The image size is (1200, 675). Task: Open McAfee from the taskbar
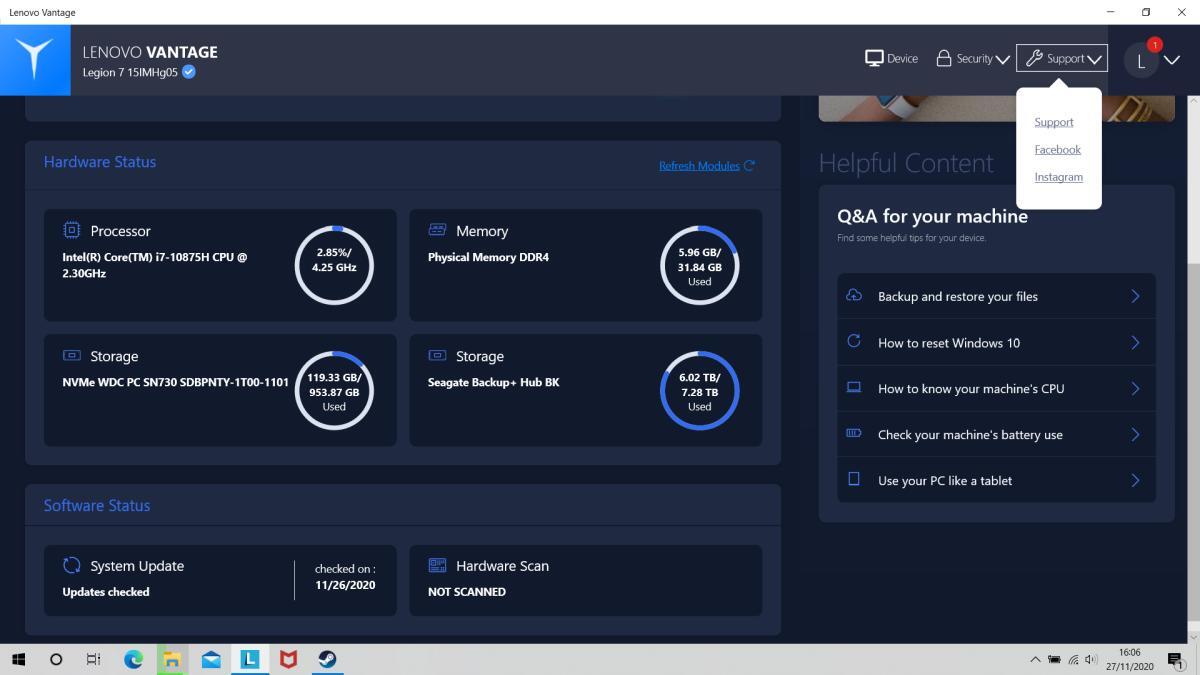[x=288, y=659]
